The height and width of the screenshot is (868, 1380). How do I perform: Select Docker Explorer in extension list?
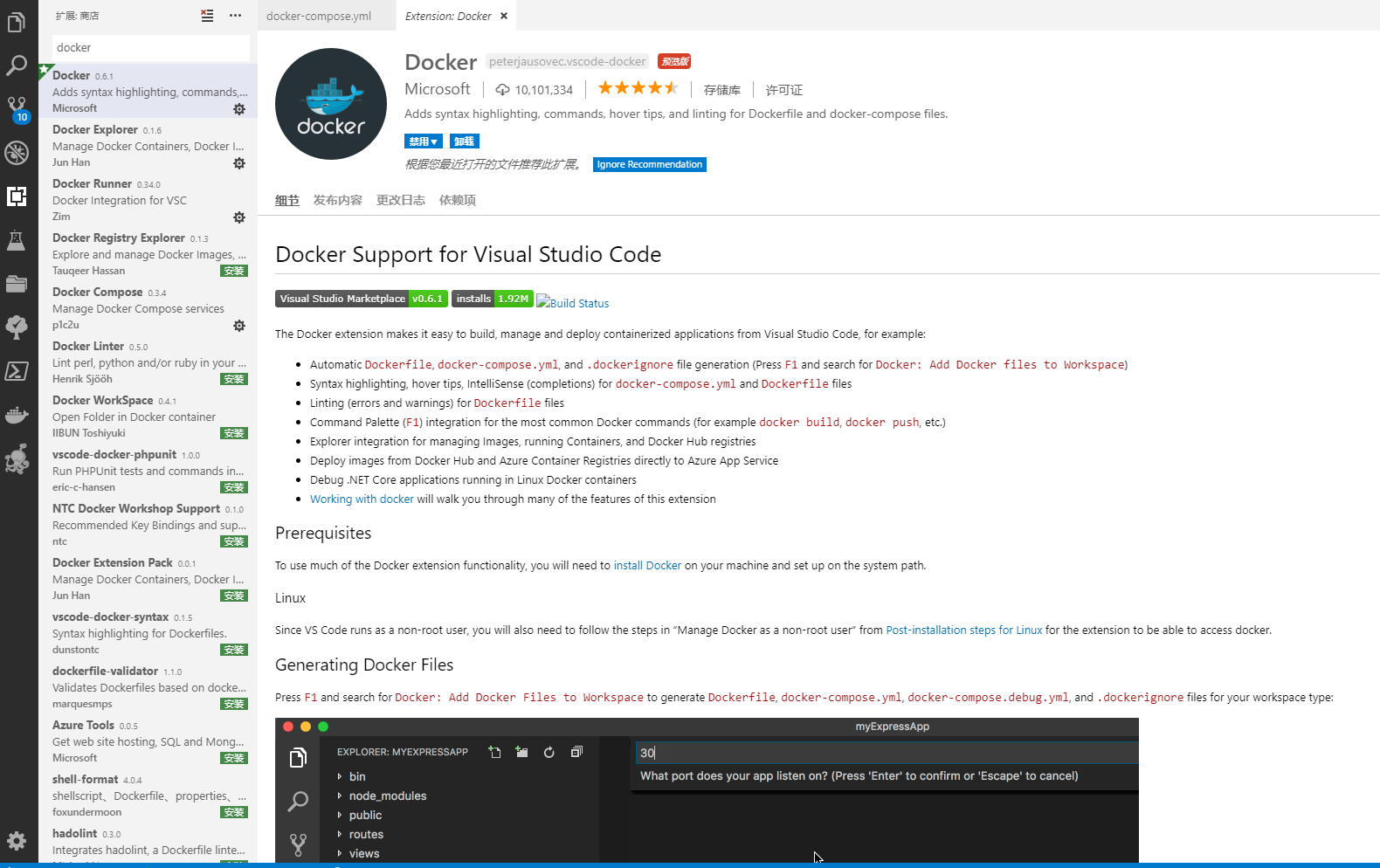[148, 145]
